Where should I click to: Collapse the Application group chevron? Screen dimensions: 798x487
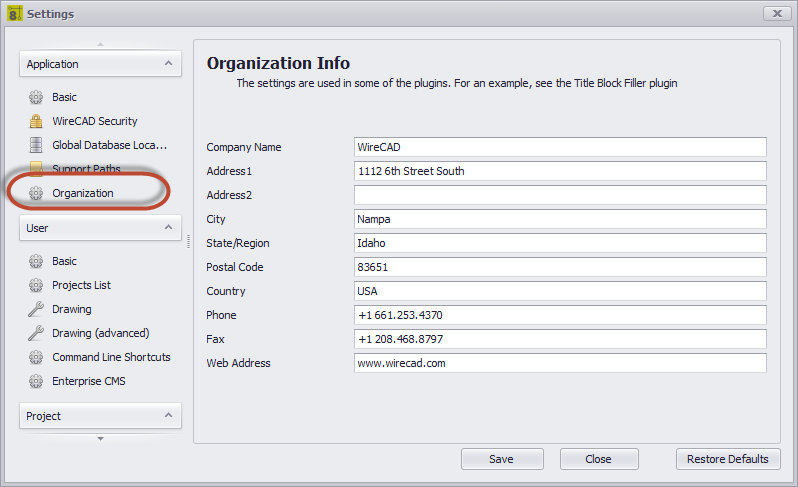click(x=168, y=64)
